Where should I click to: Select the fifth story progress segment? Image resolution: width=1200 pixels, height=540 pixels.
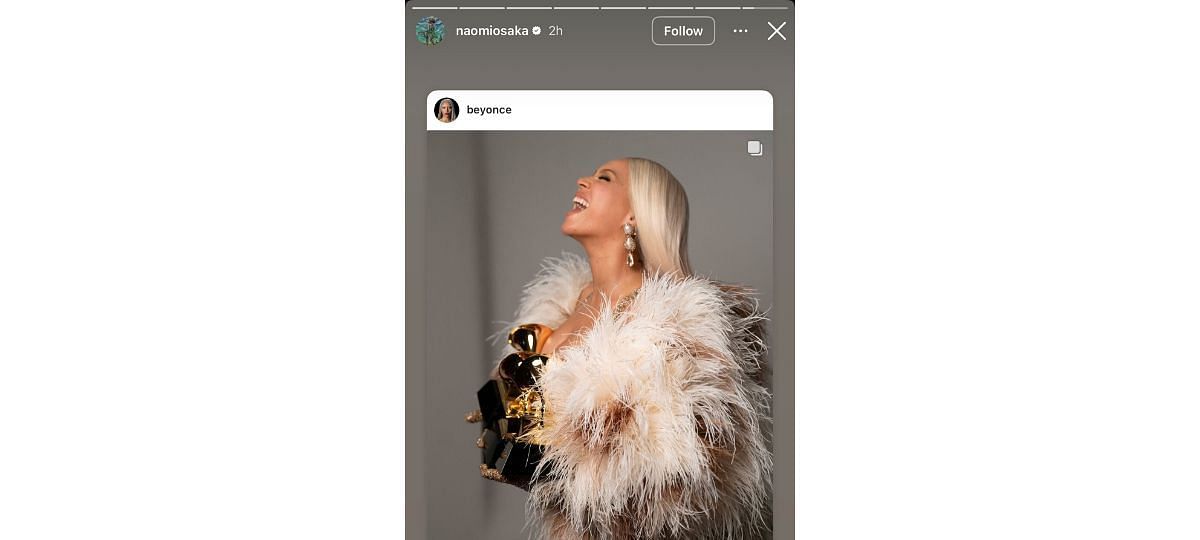click(x=624, y=7)
